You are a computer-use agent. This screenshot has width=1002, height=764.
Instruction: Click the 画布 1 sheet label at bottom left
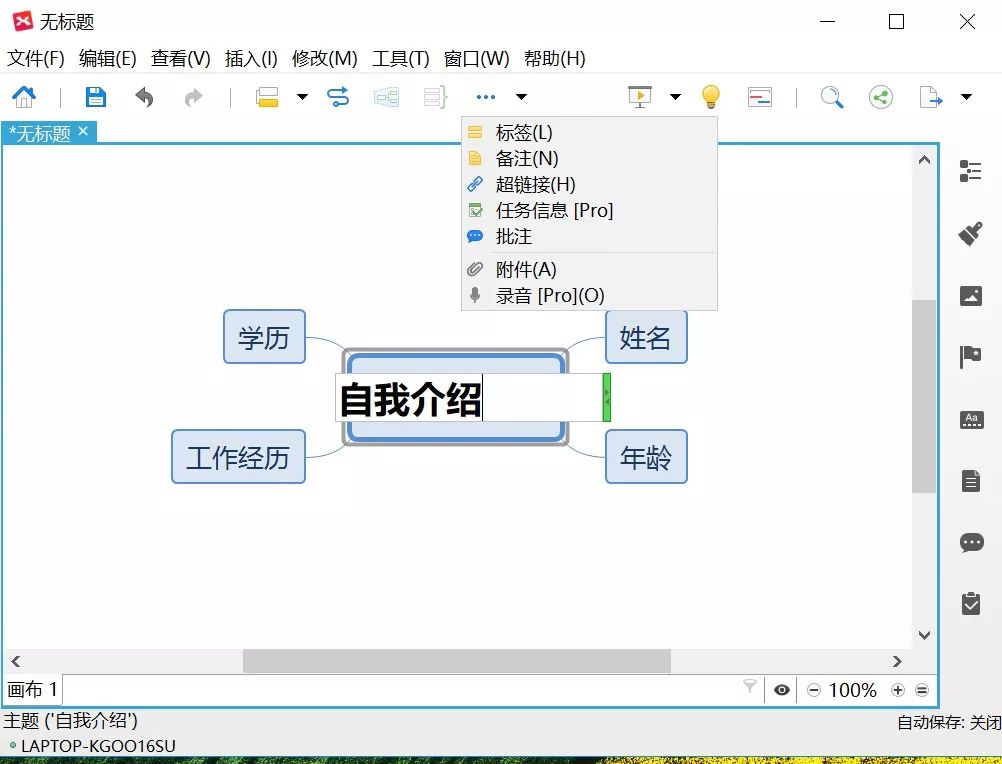[x=33, y=689]
